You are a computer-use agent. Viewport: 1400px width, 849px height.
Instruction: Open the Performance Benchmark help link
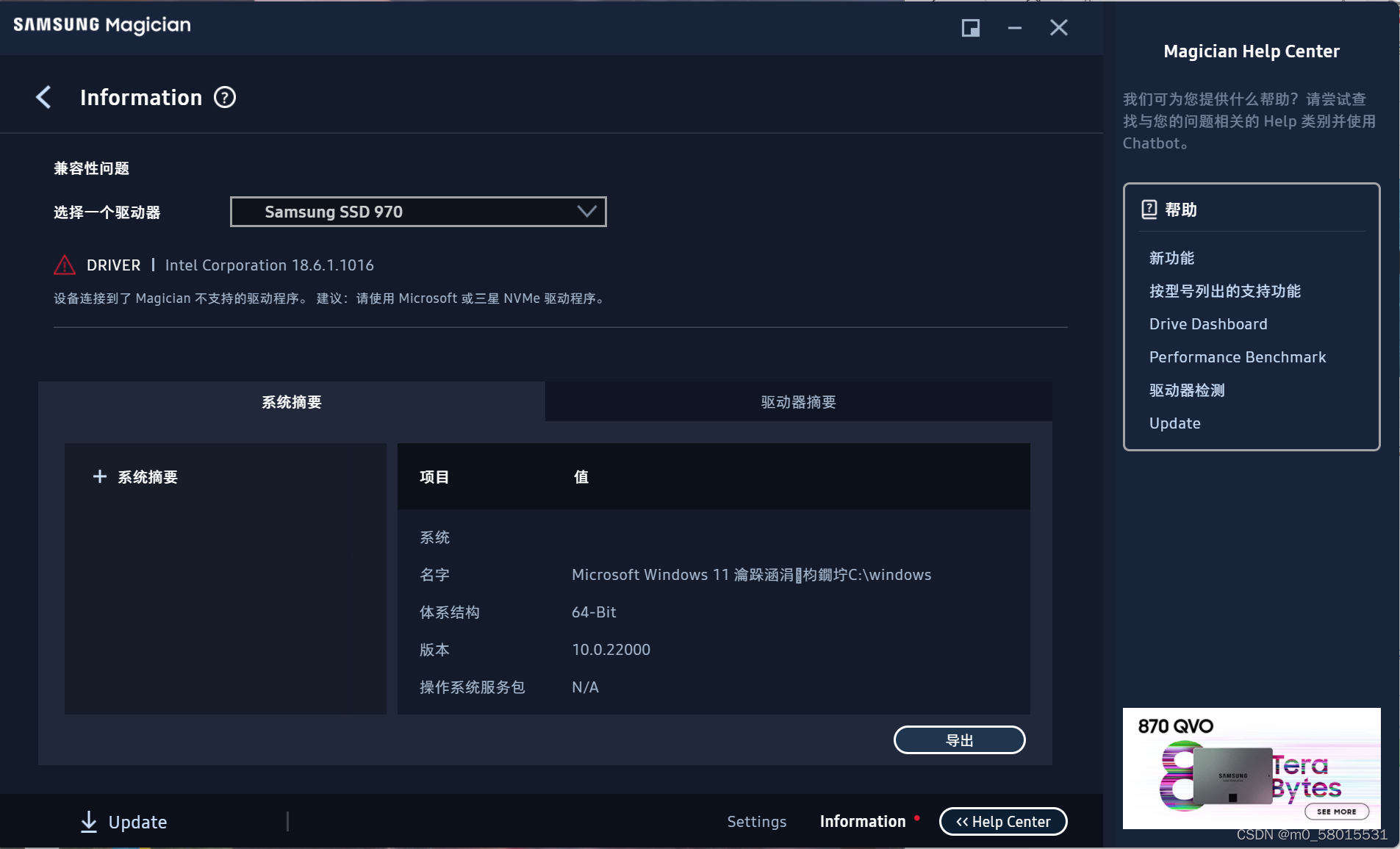1238,357
